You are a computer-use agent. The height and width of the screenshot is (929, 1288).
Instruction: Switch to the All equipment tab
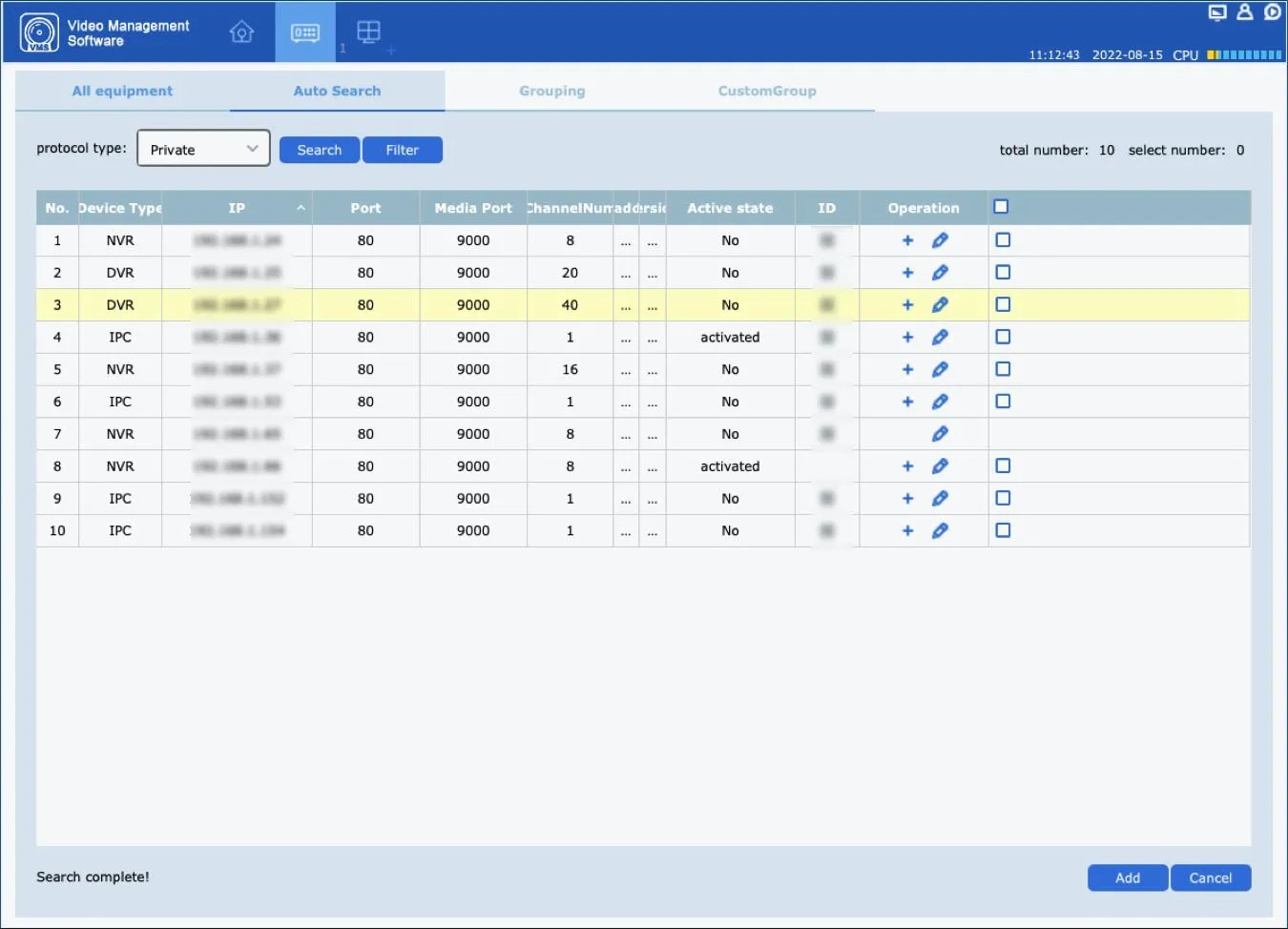click(122, 92)
